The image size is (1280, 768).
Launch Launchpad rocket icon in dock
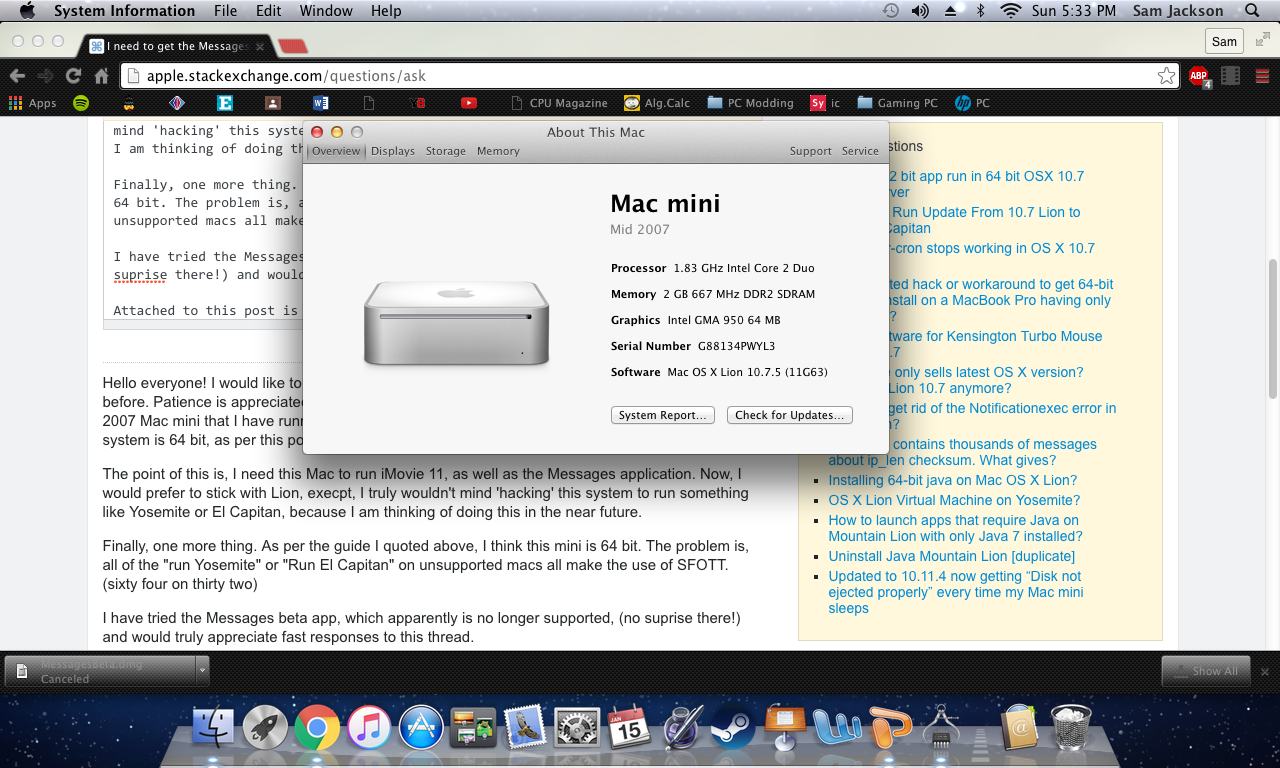click(265, 727)
